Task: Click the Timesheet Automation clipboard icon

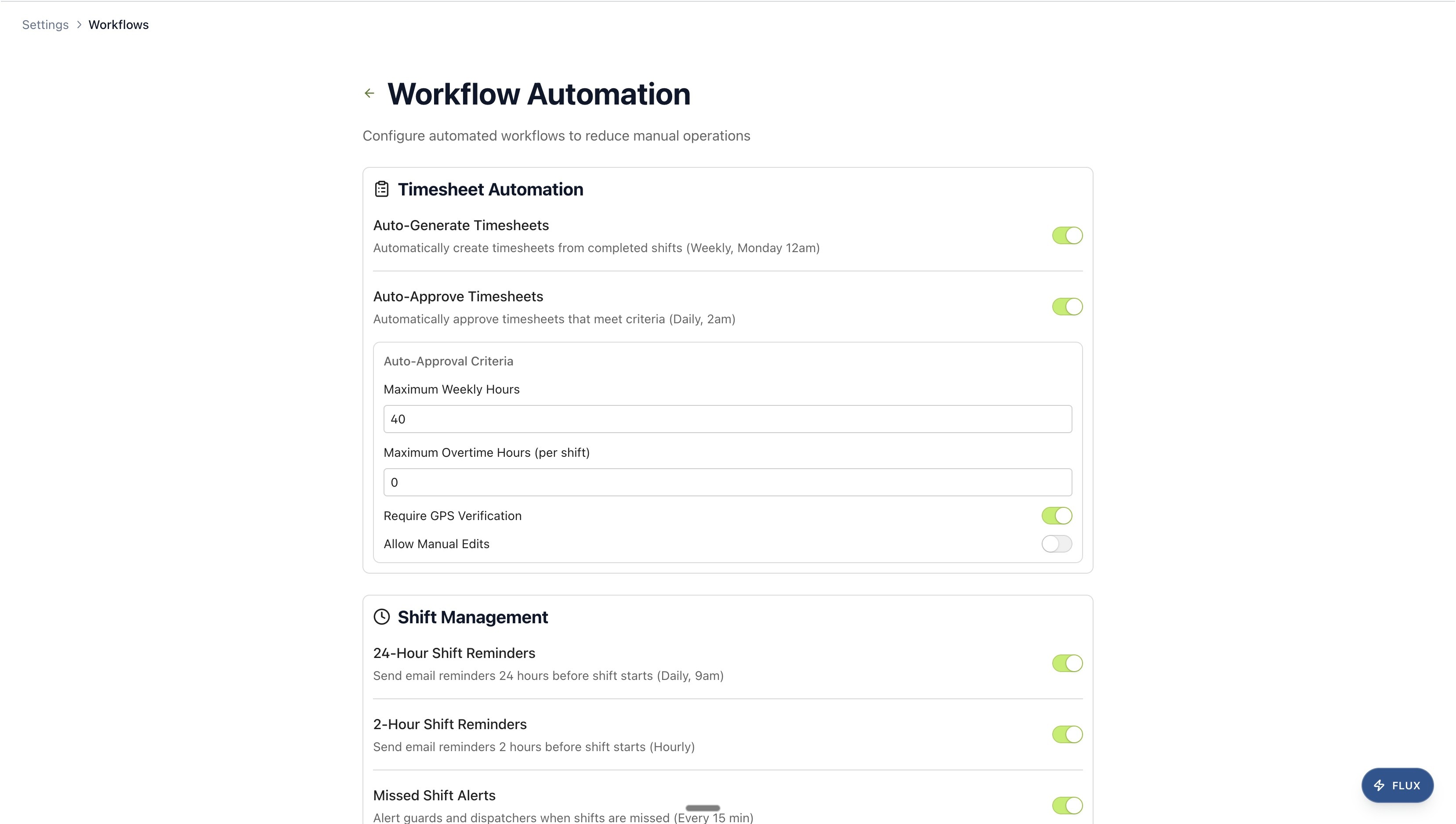Action: coord(381,189)
